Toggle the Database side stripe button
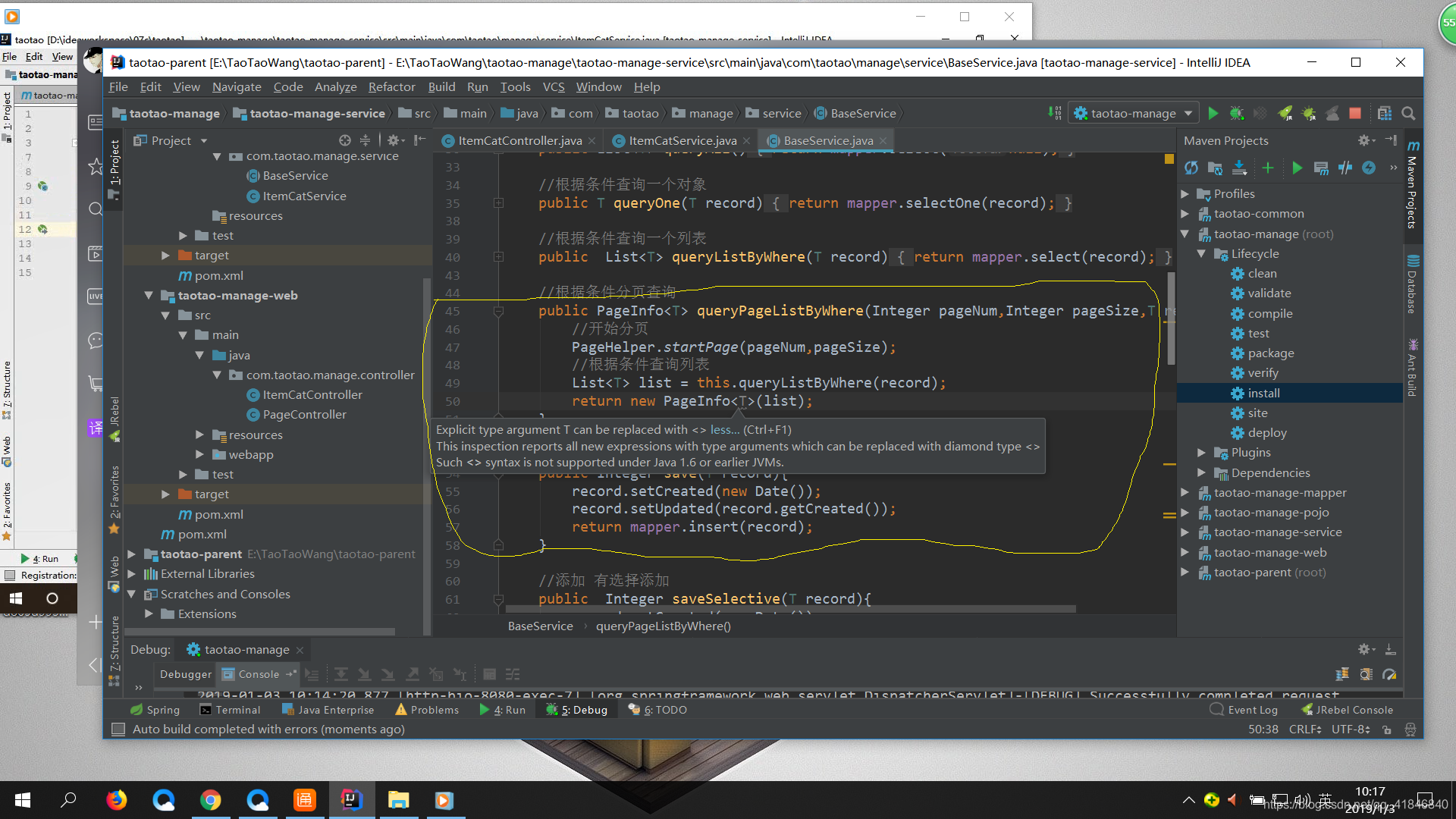This screenshot has width=1456, height=819. coord(1414,284)
